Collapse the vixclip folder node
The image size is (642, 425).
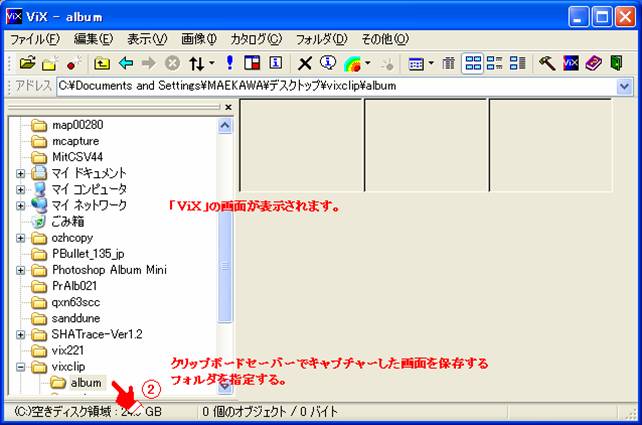click(x=21, y=366)
